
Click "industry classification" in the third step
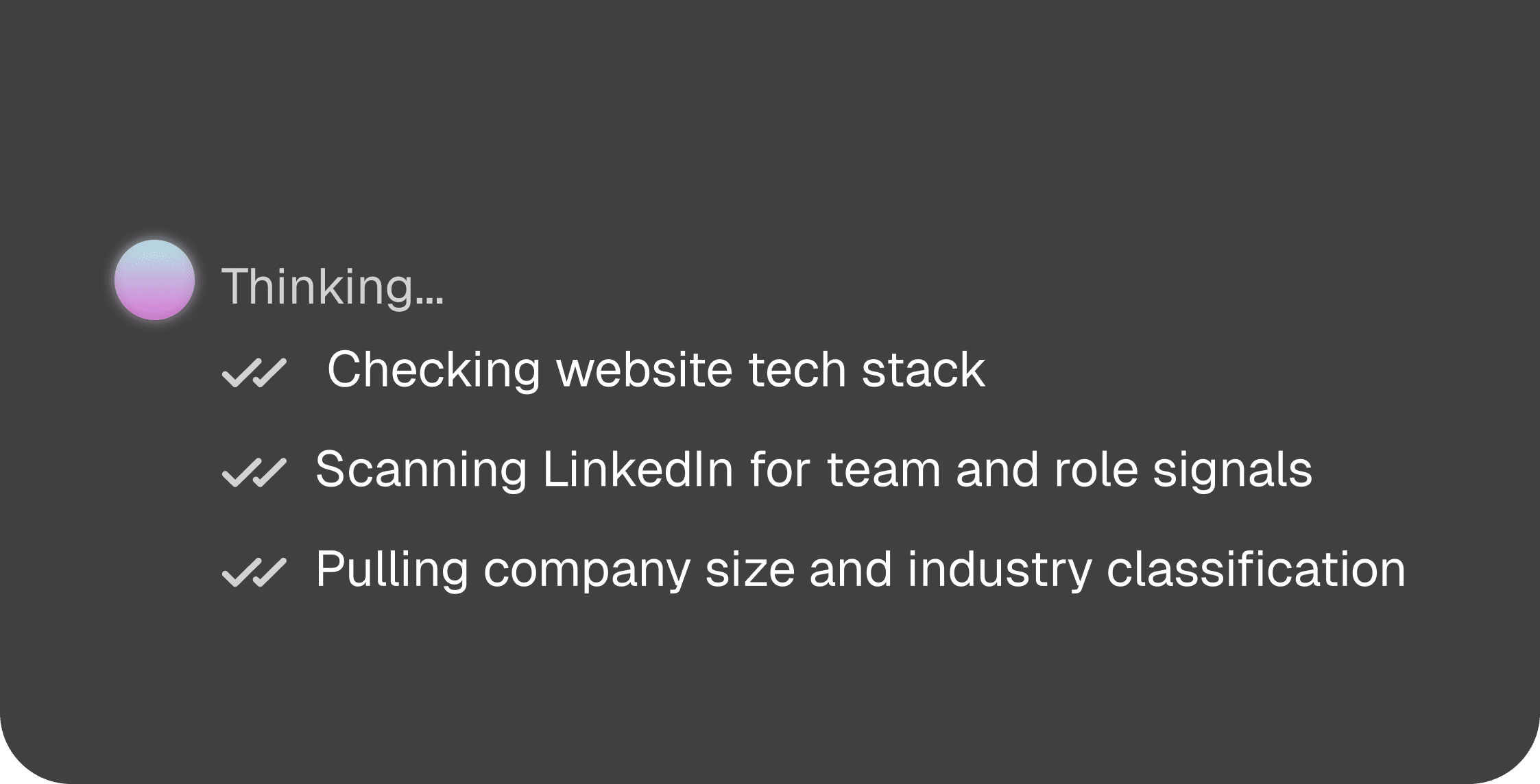tap(1156, 569)
